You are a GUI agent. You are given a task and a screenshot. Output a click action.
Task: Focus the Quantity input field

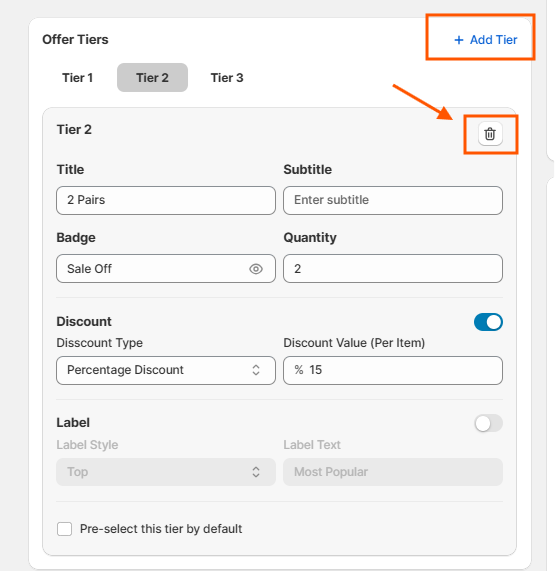coord(393,268)
